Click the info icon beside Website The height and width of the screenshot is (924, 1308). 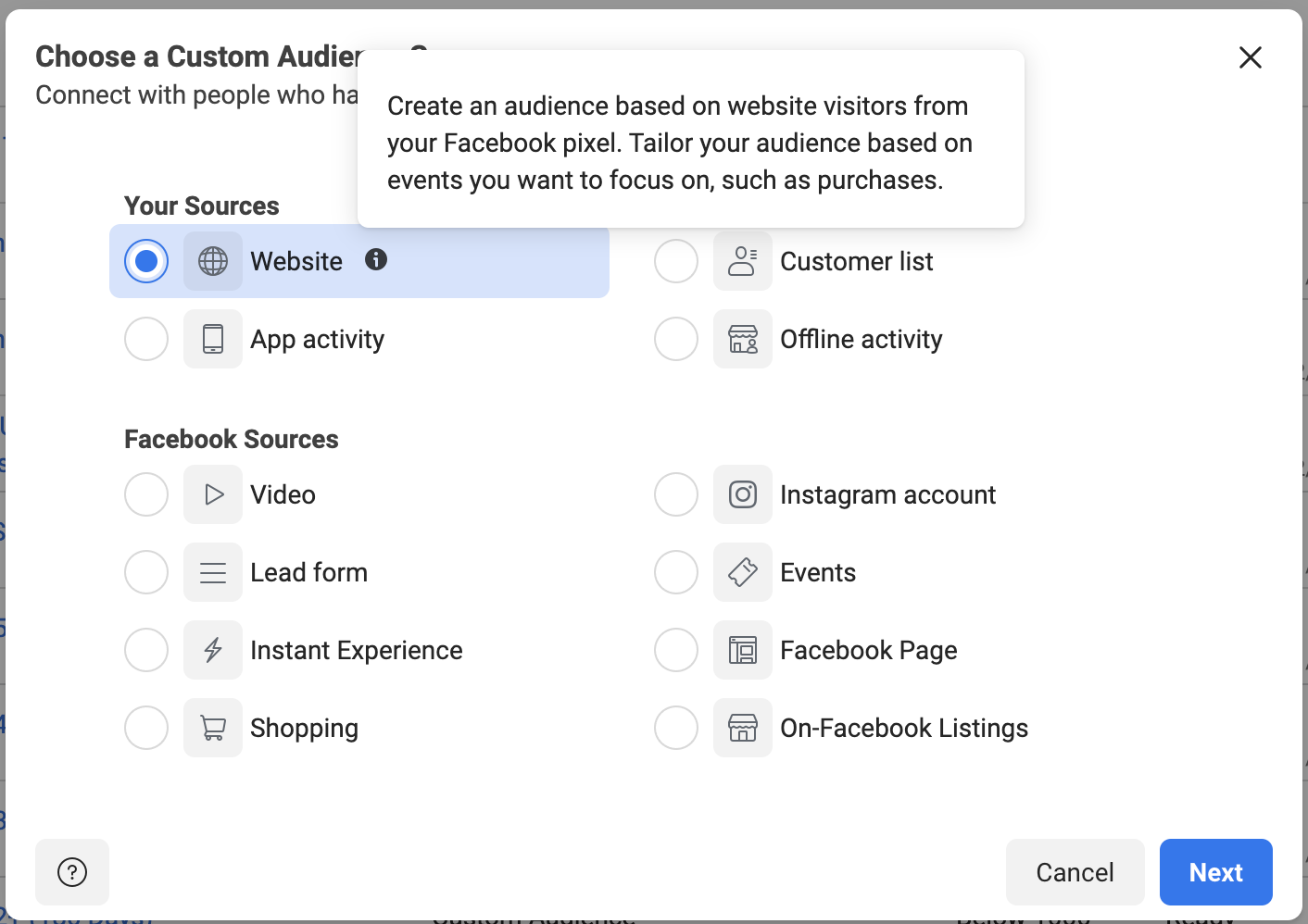(x=376, y=259)
